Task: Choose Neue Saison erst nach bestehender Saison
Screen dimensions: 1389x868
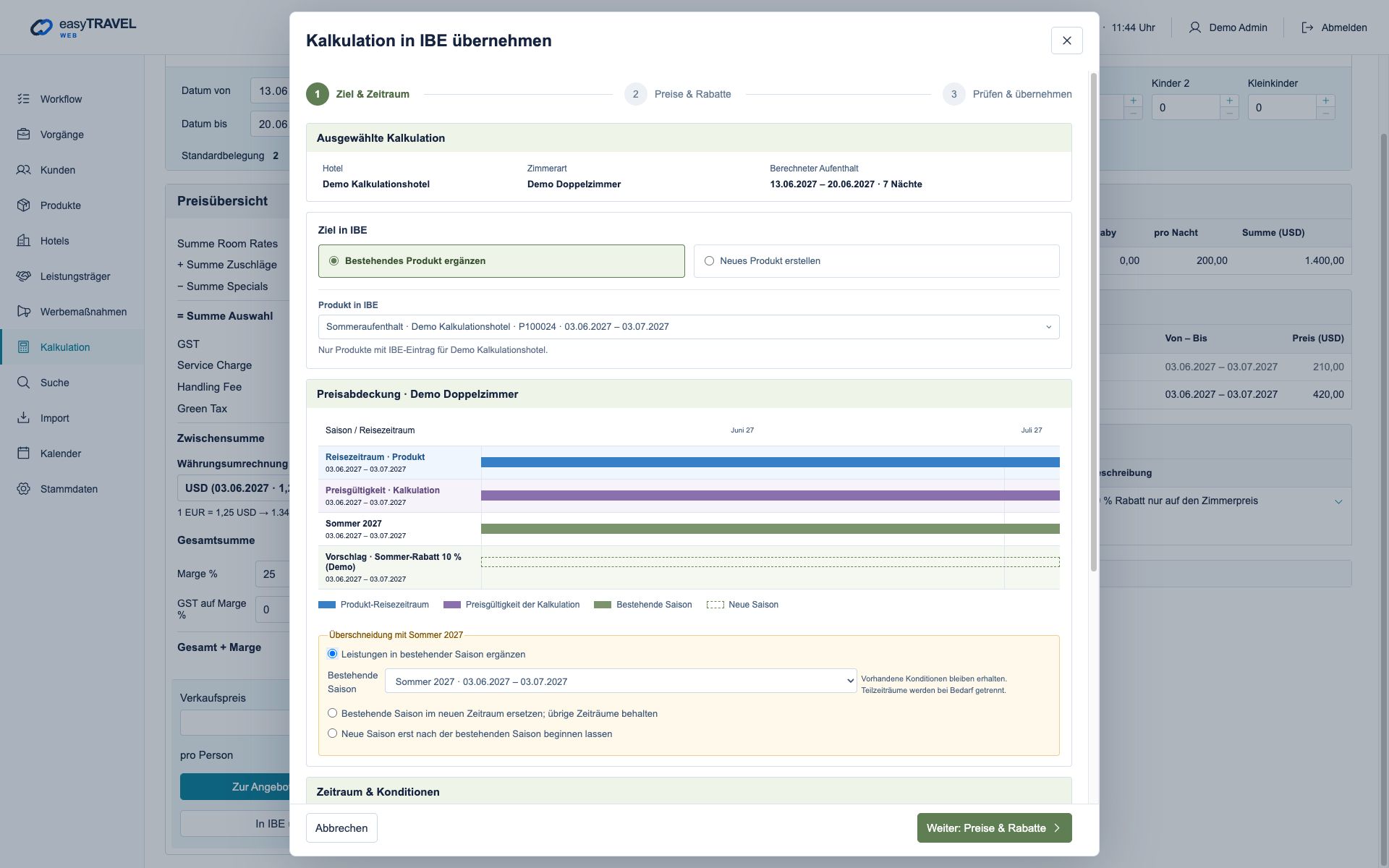Action: (x=332, y=733)
